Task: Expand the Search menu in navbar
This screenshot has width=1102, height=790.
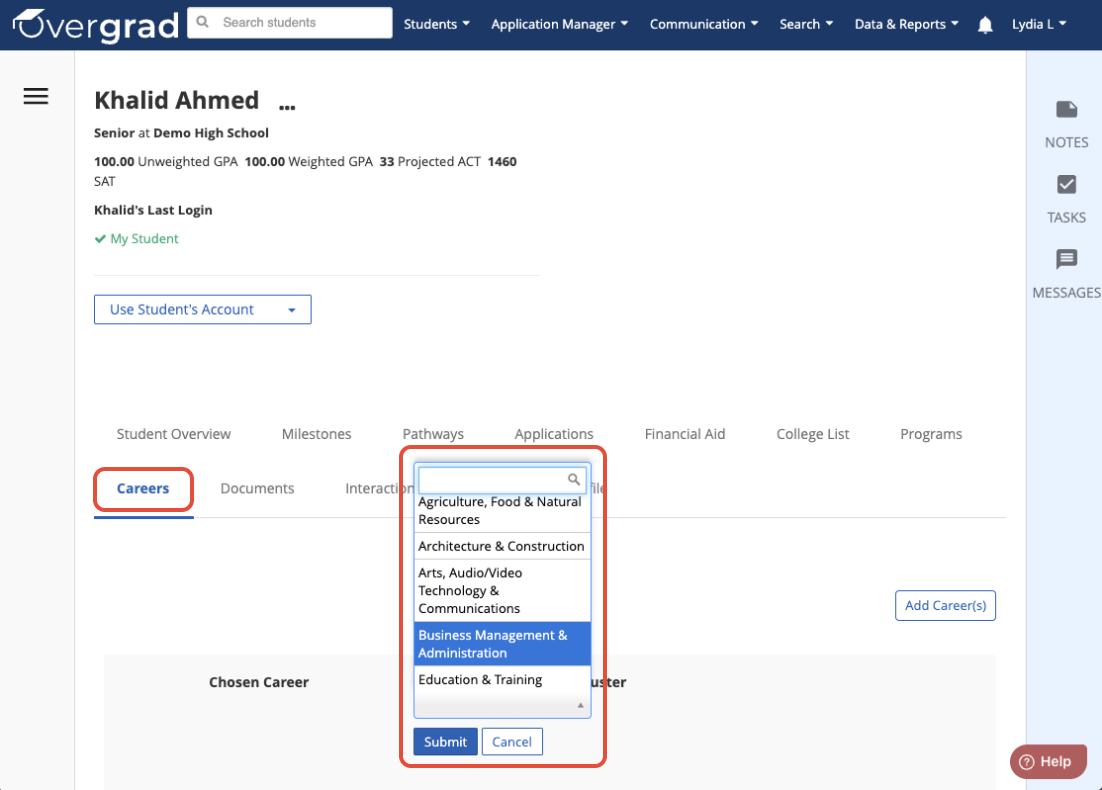Action: 806,24
